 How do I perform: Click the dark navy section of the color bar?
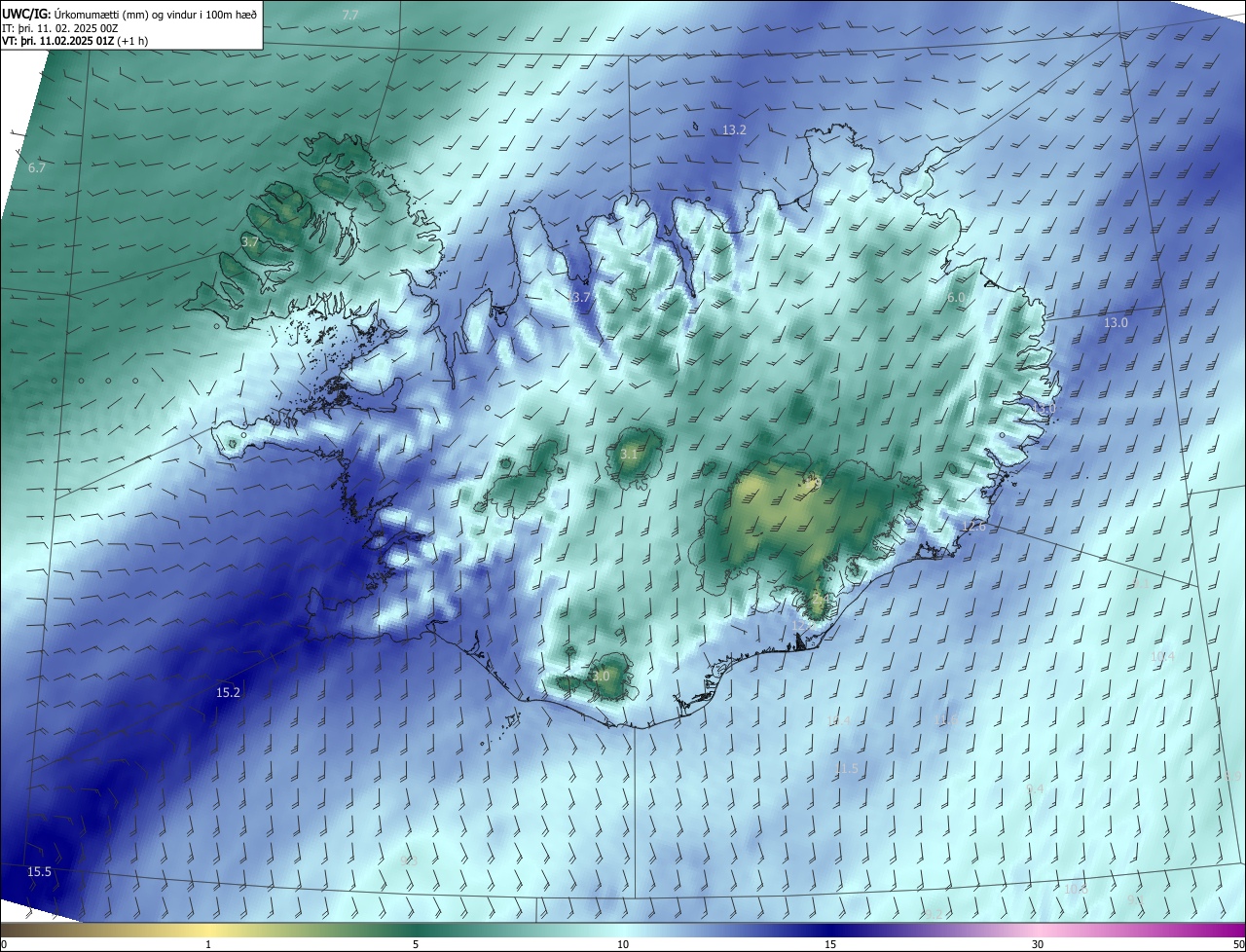(x=830, y=930)
